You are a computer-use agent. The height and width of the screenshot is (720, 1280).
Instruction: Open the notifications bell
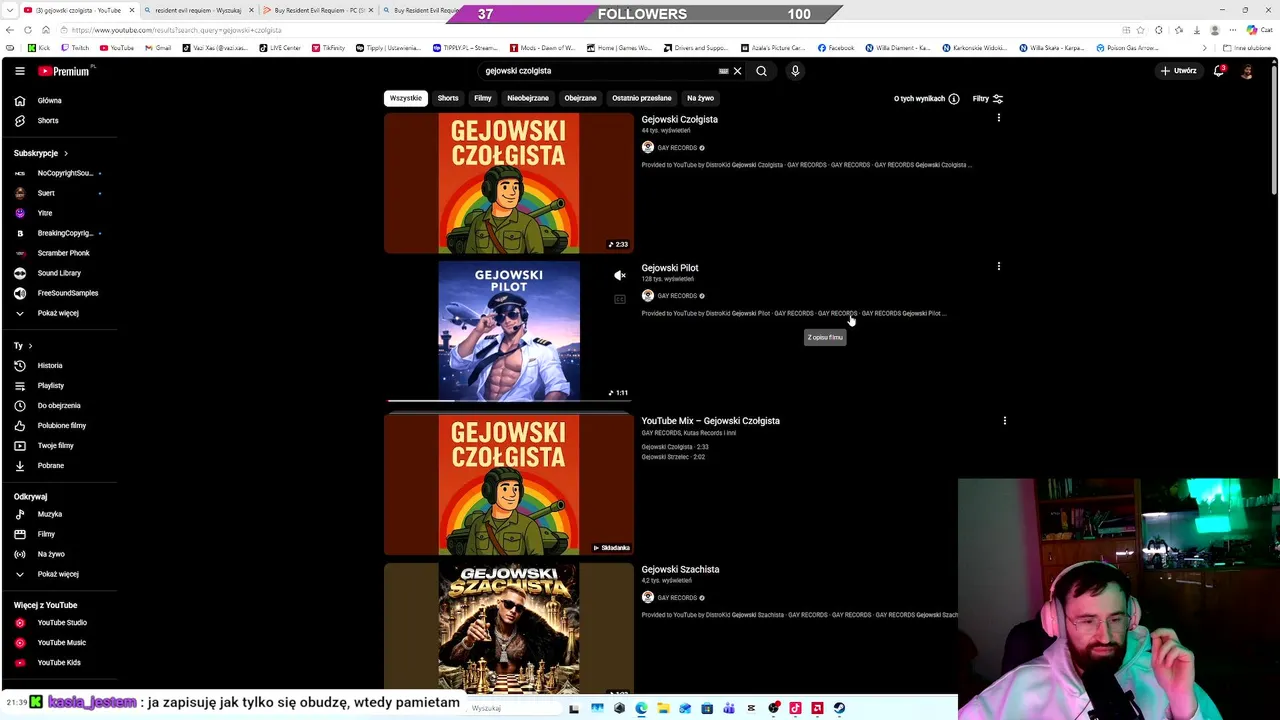click(x=1219, y=71)
